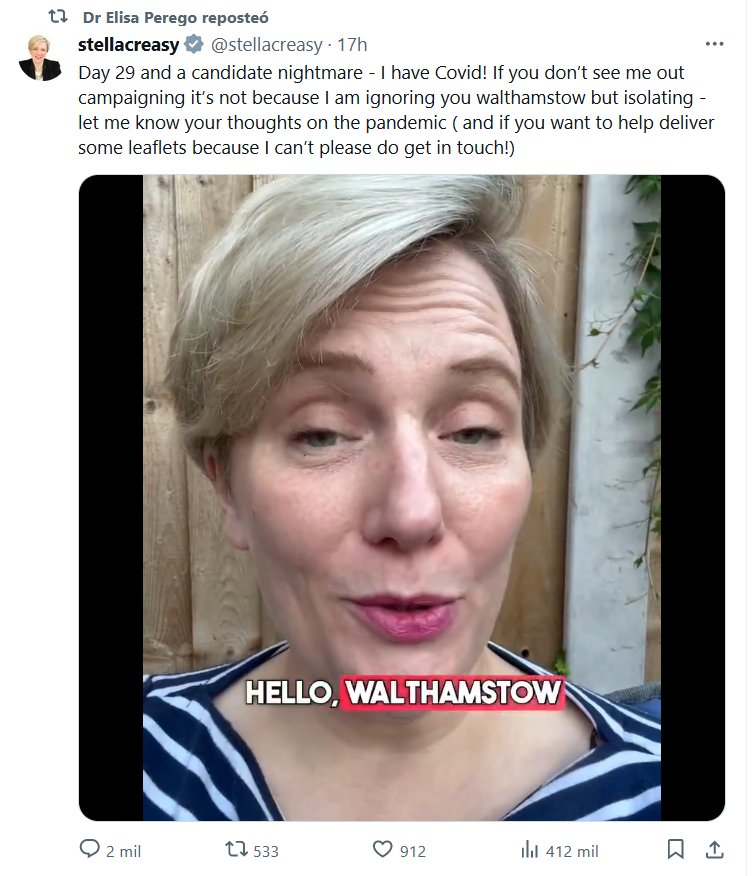
Task: Repost this tweet using the retweet icon
Action: point(237,849)
